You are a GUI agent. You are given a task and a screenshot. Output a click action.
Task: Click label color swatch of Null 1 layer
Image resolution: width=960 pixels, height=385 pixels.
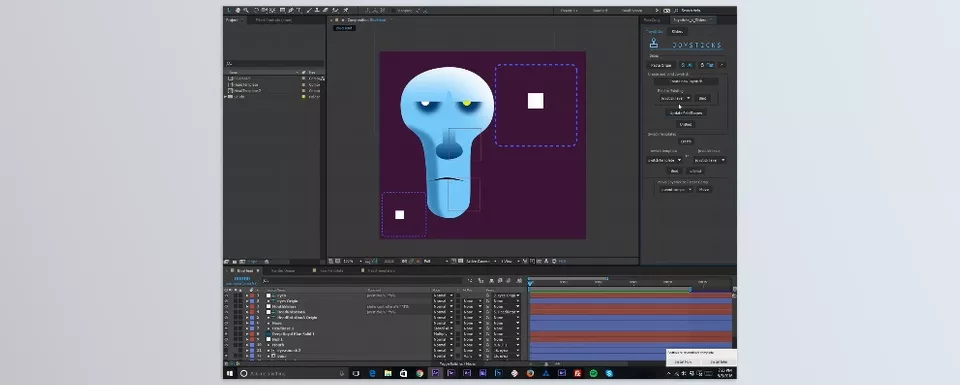252,339
